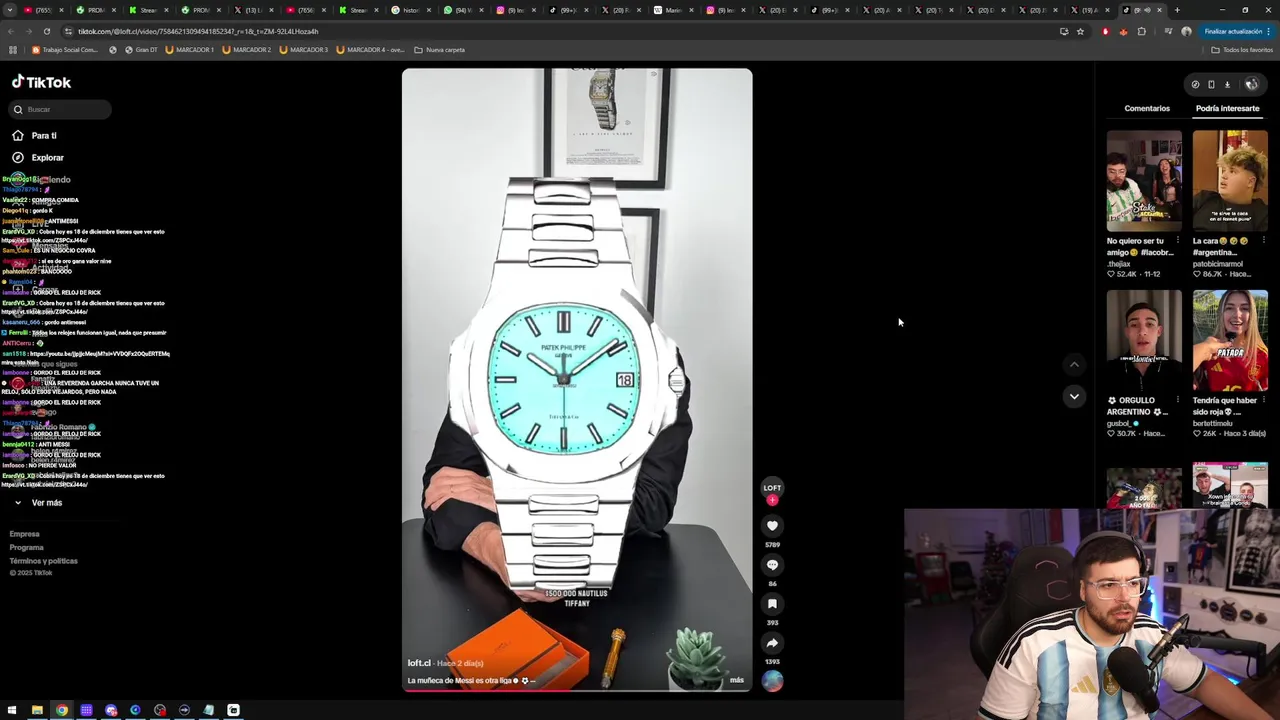Focus the Buscar search field

pyautogui.click(x=60, y=109)
